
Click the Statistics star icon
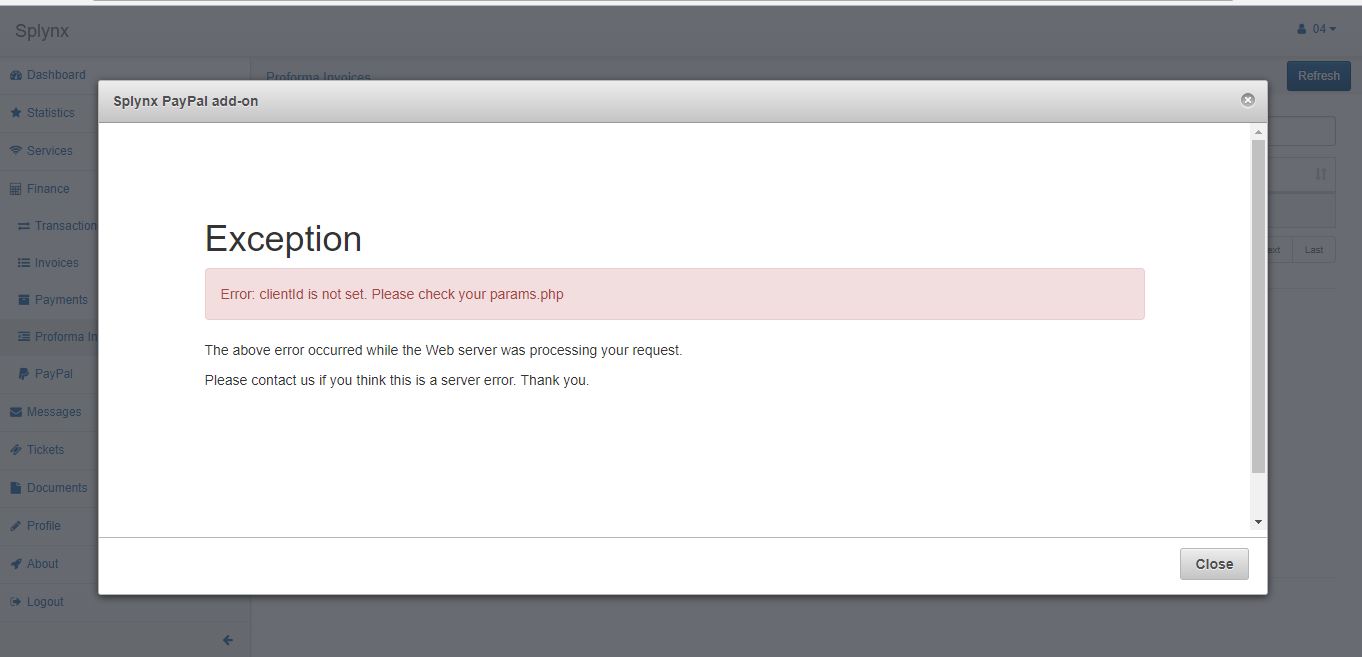click(16, 113)
